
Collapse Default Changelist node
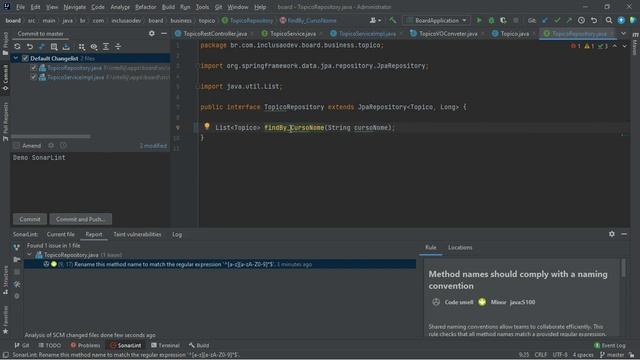point(16,58)
